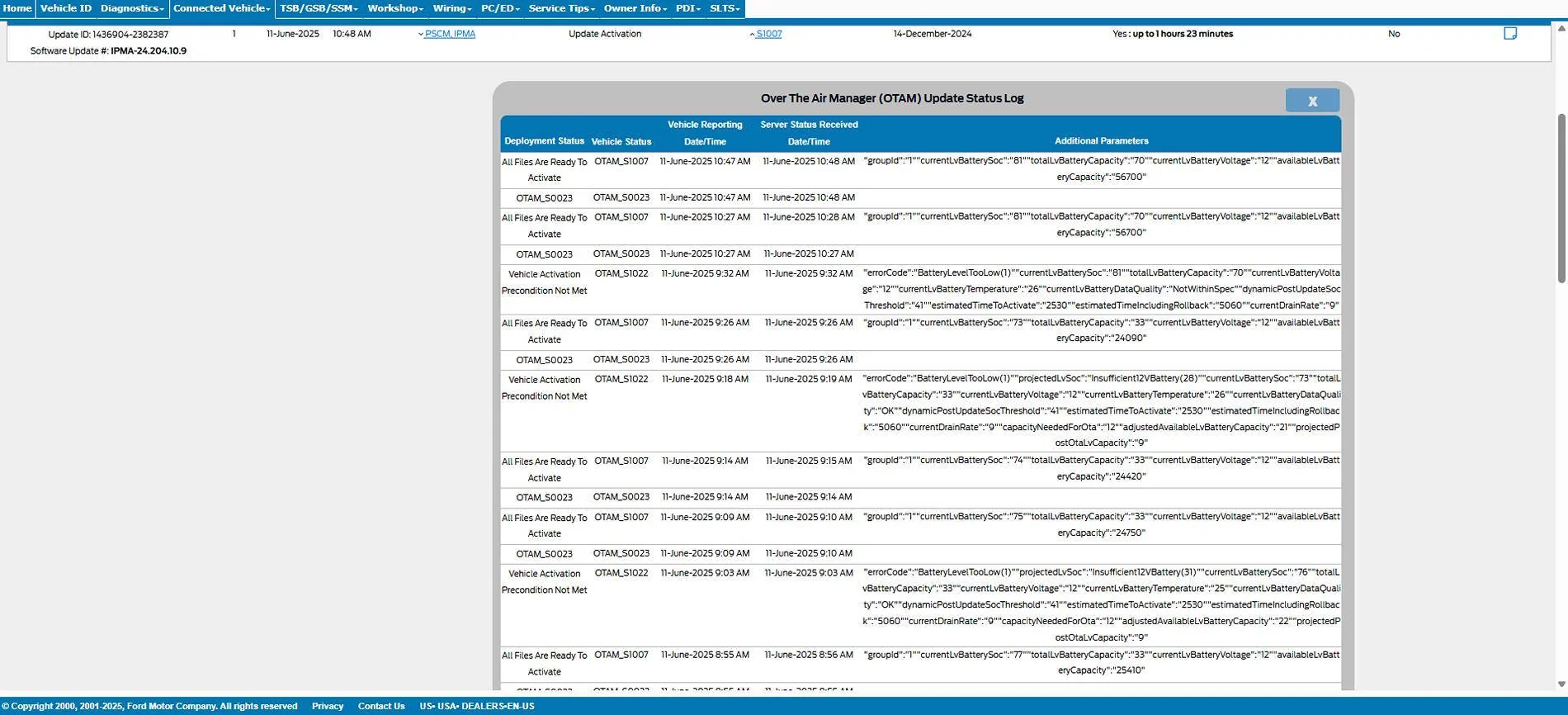Expand the TSB/GSB/SSM menu

[319, 8]
